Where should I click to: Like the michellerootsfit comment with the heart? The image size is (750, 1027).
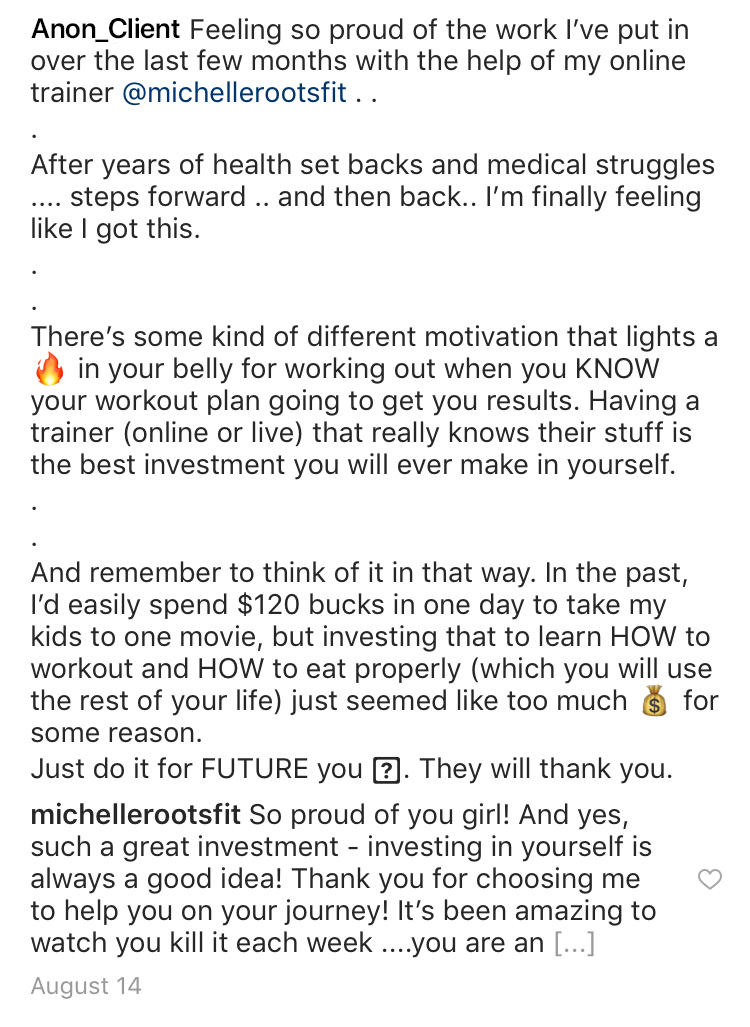(709, 880)
